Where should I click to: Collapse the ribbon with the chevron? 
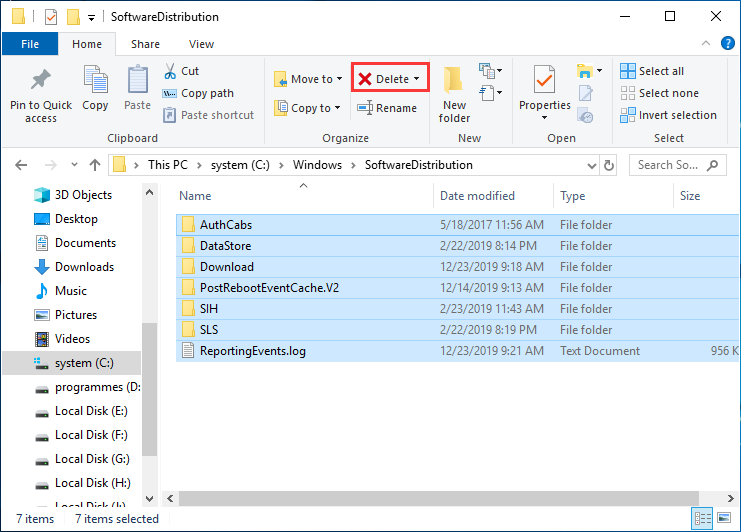(x=706, y=43)
